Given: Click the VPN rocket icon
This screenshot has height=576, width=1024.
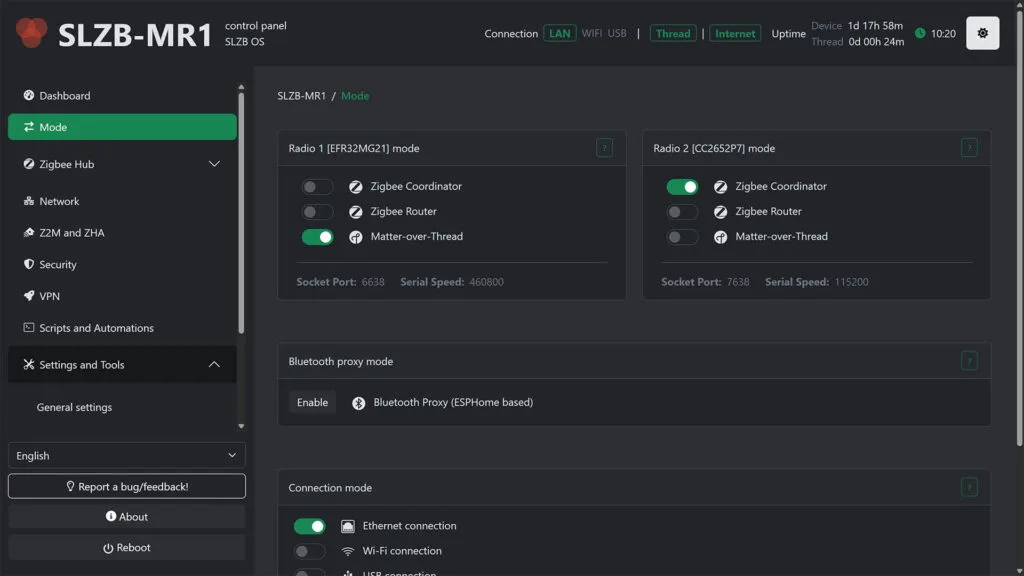Looking at the screenshot, I should 29,296.
